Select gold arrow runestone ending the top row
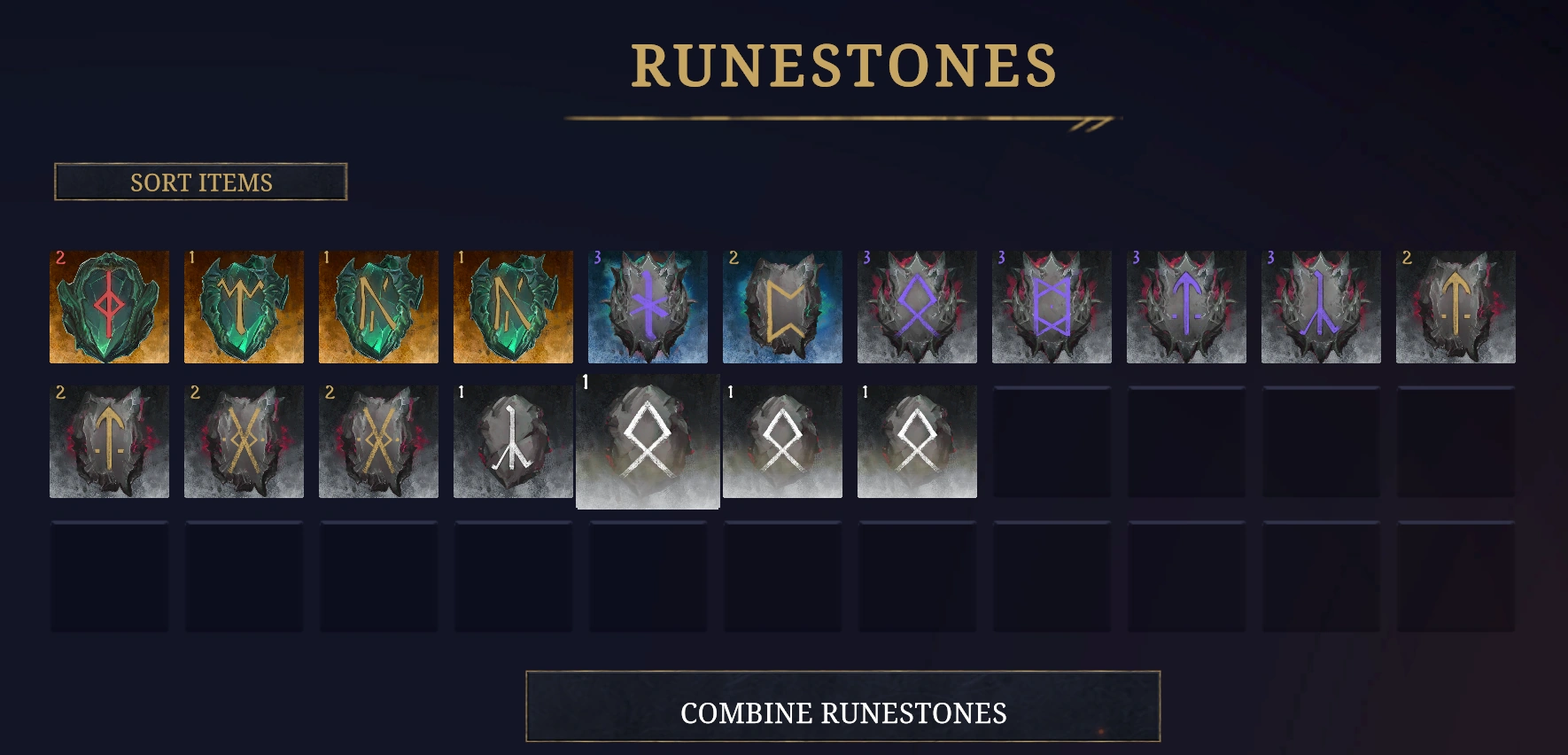The width and height of the screenshot is (1568, 755). pyautogui.click(x=1455, y=307)
